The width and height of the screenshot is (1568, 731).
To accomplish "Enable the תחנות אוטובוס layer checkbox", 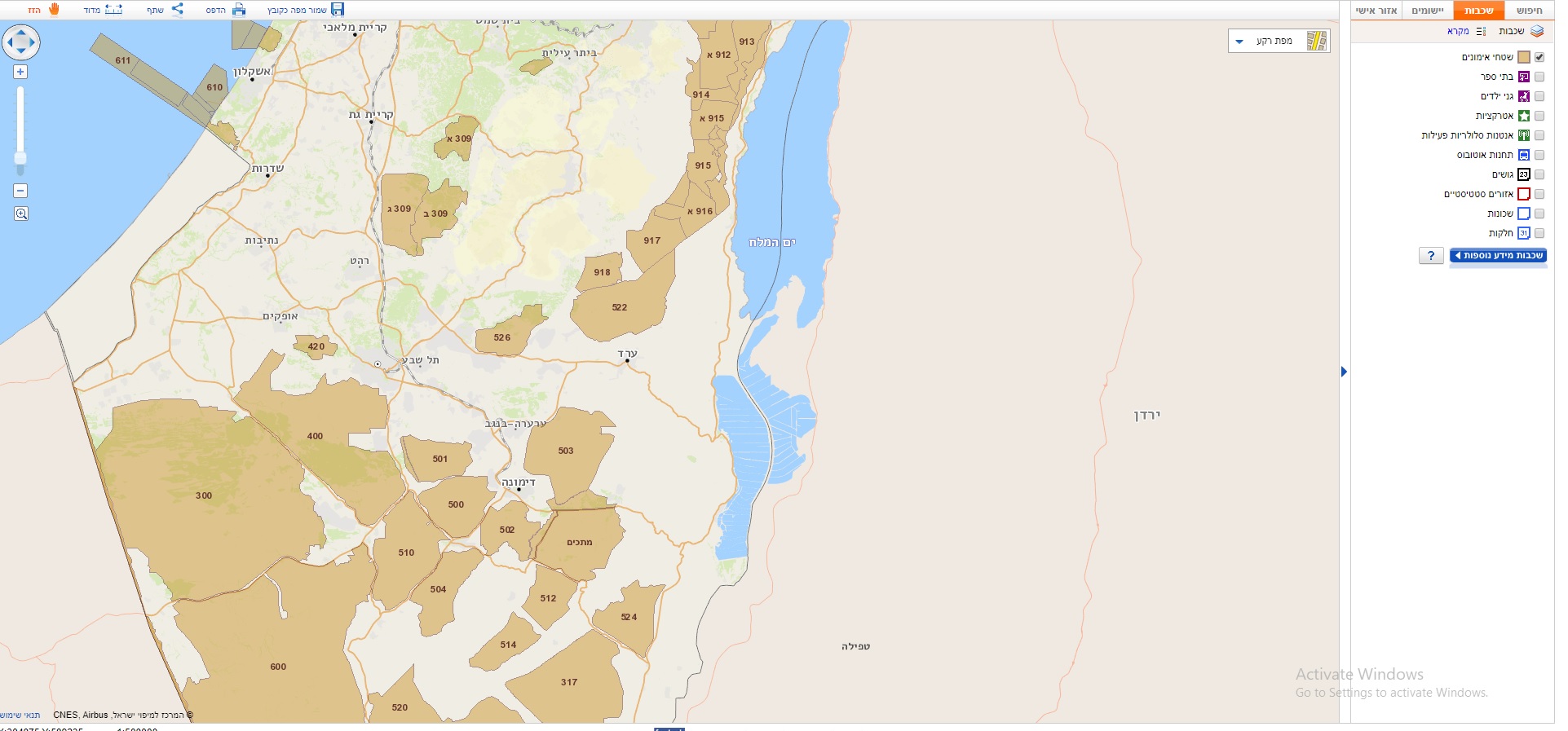I will [1539, 155].
